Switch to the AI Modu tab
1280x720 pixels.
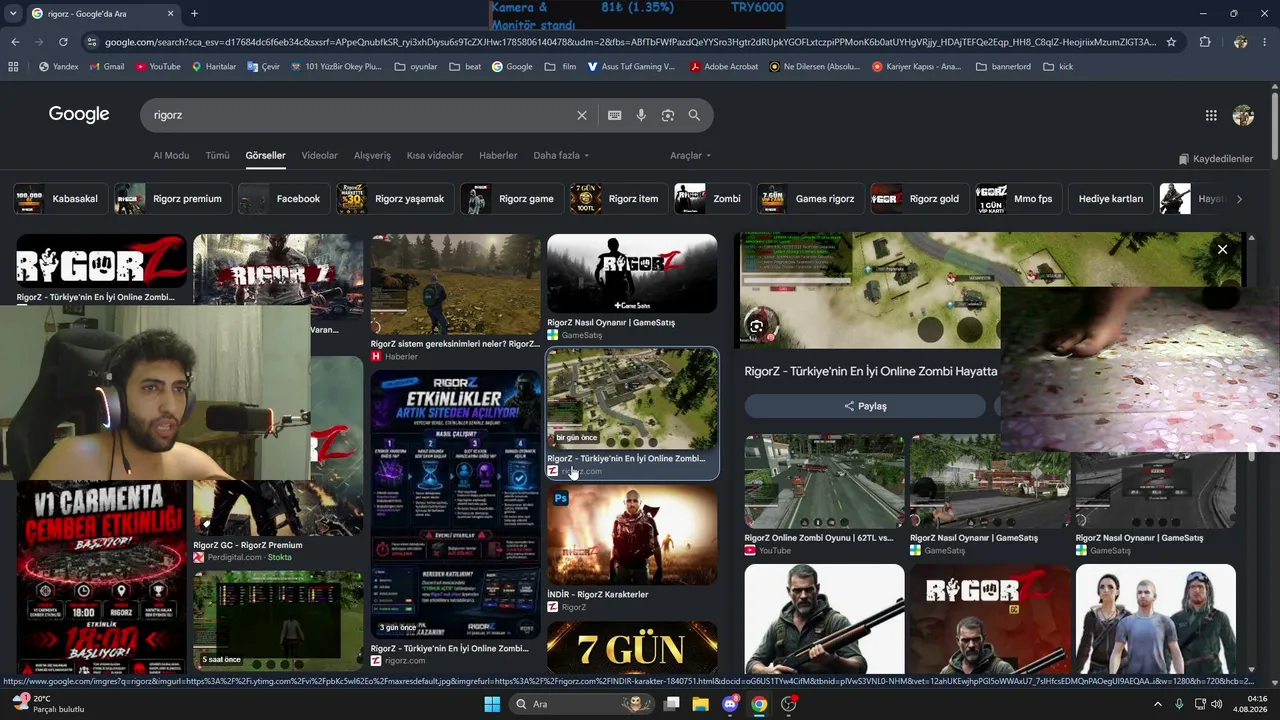tap(171, 156)
